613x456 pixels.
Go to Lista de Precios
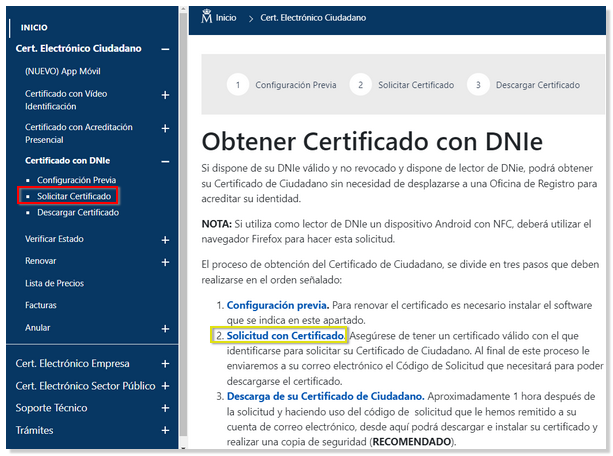point(55,284)
